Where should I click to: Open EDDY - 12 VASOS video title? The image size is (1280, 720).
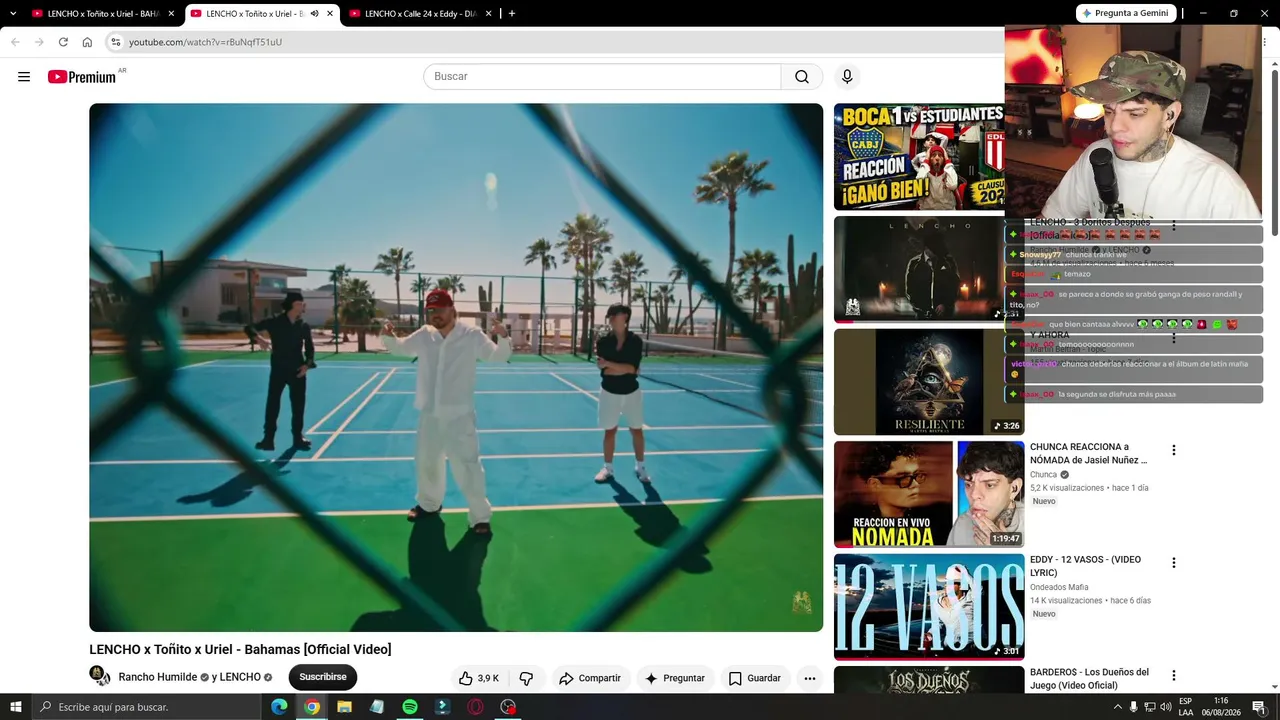click(x=1085, y=566)
